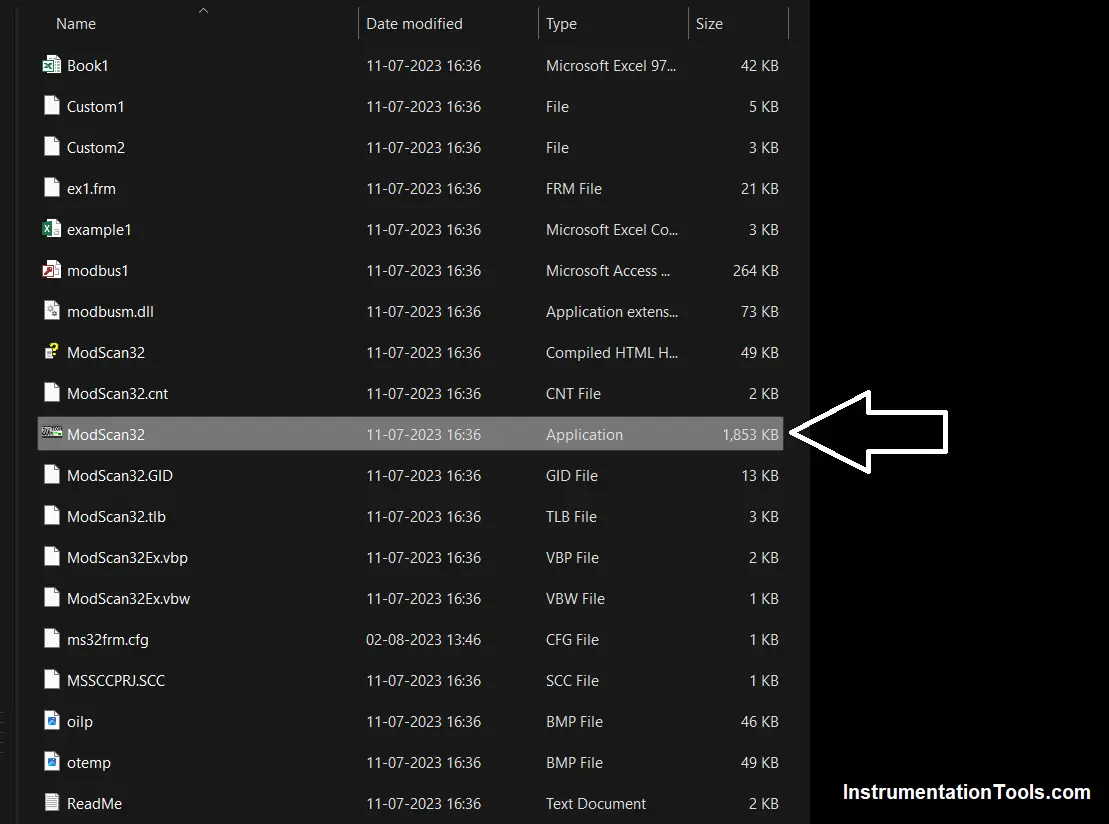
Task: Click the 264 KB size value
Action: pyautogui.click(x=755, y=271)
